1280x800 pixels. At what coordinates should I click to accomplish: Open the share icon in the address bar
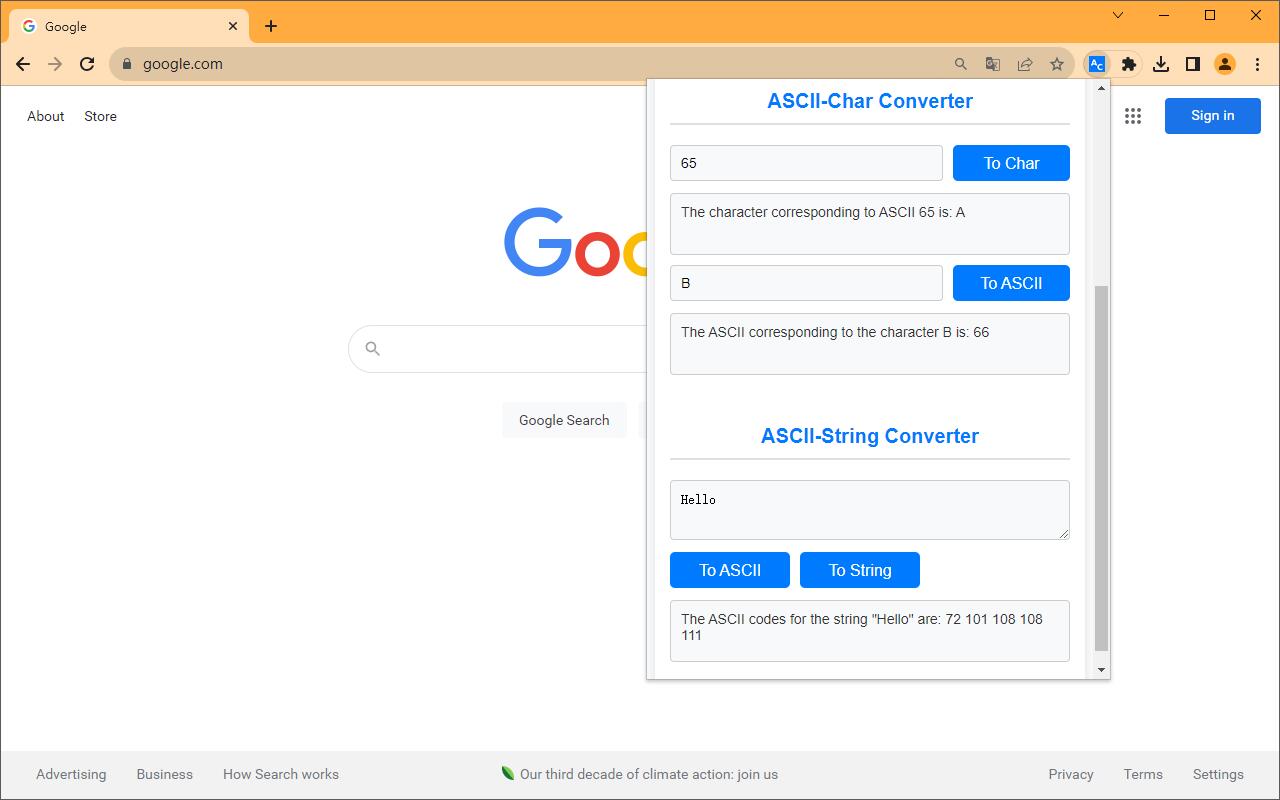[x=1024, y=63]
